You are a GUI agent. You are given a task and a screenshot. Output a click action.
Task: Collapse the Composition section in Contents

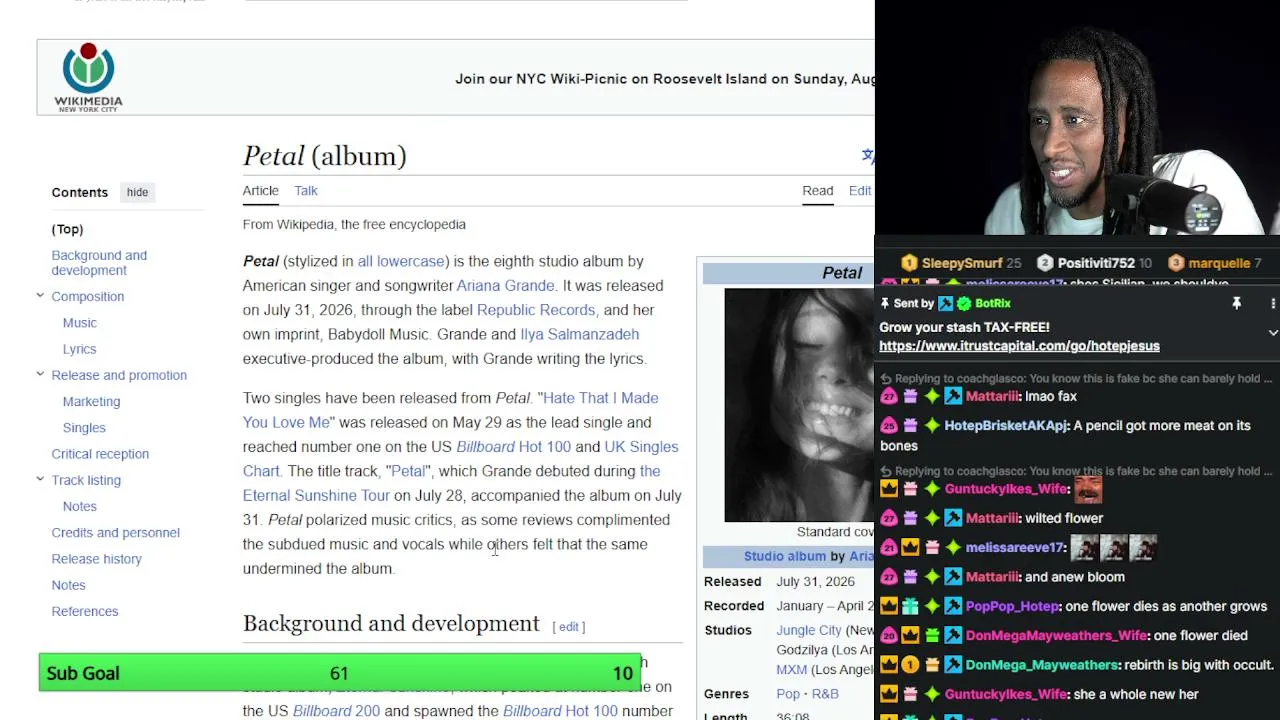(40, 296)
